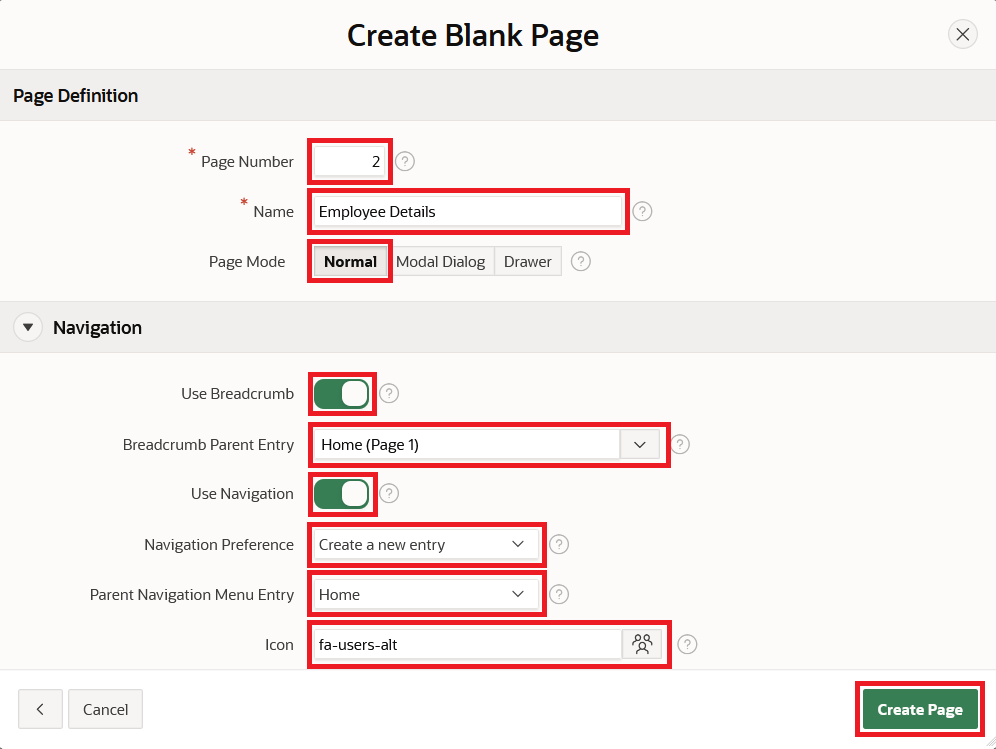
Task: Click the Icon field with fa-users-alt
Action: point(468,644)
